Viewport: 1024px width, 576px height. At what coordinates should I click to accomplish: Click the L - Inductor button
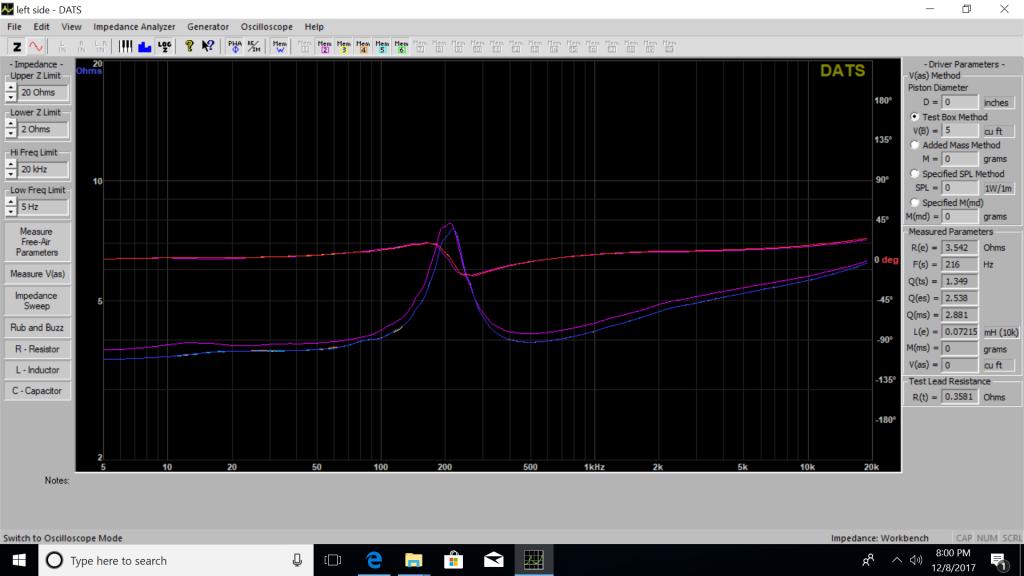click(x=37, y=370)
